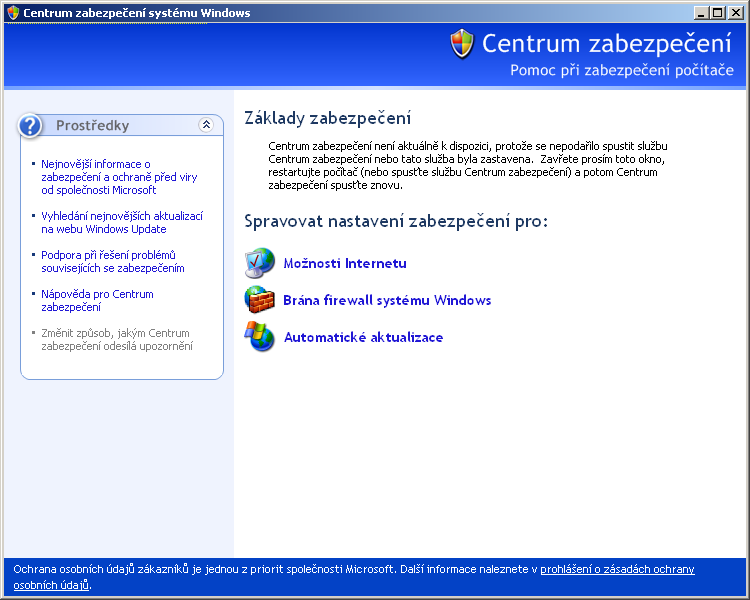The width and height of the screenshot is (750, 600).
Task: Click the firewall brick wall icon
Action: pos(259,300)
